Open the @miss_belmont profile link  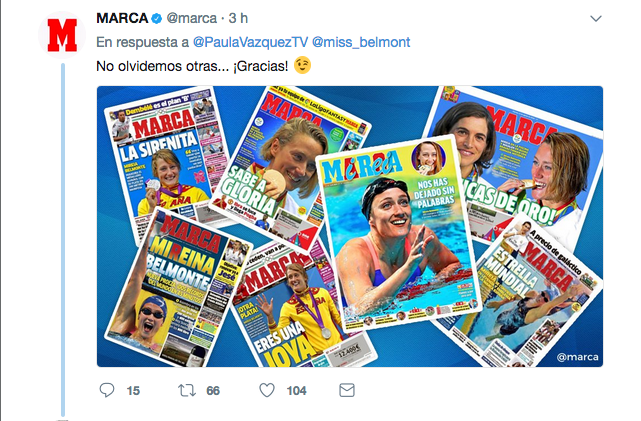tap(361, 42)
